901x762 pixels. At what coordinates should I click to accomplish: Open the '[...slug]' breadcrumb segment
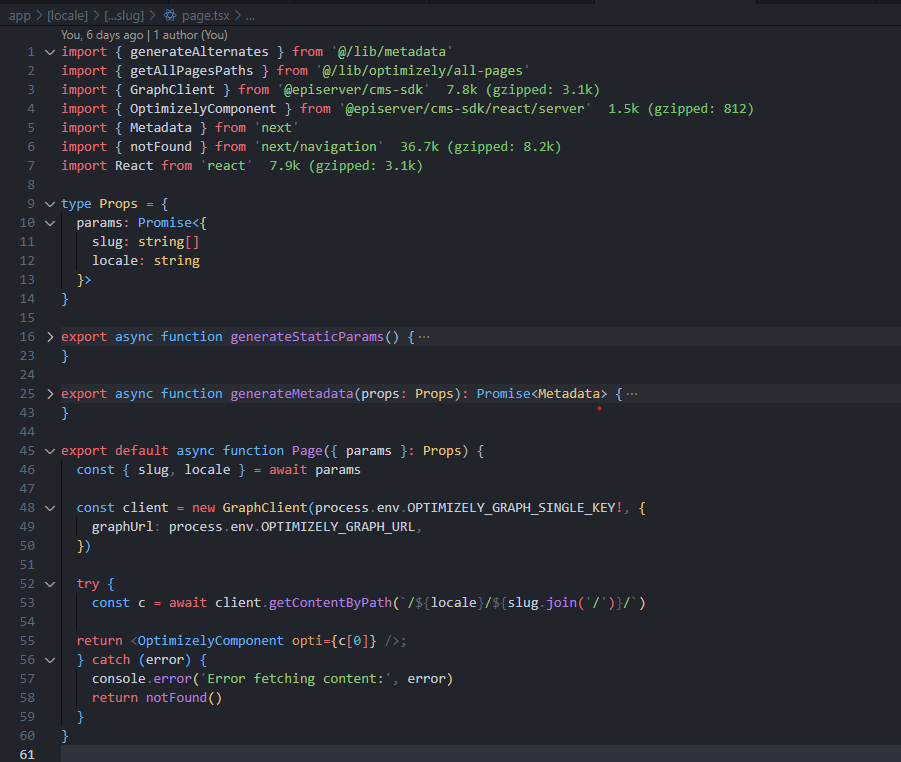pyautogui.click(x=124, y=16)
